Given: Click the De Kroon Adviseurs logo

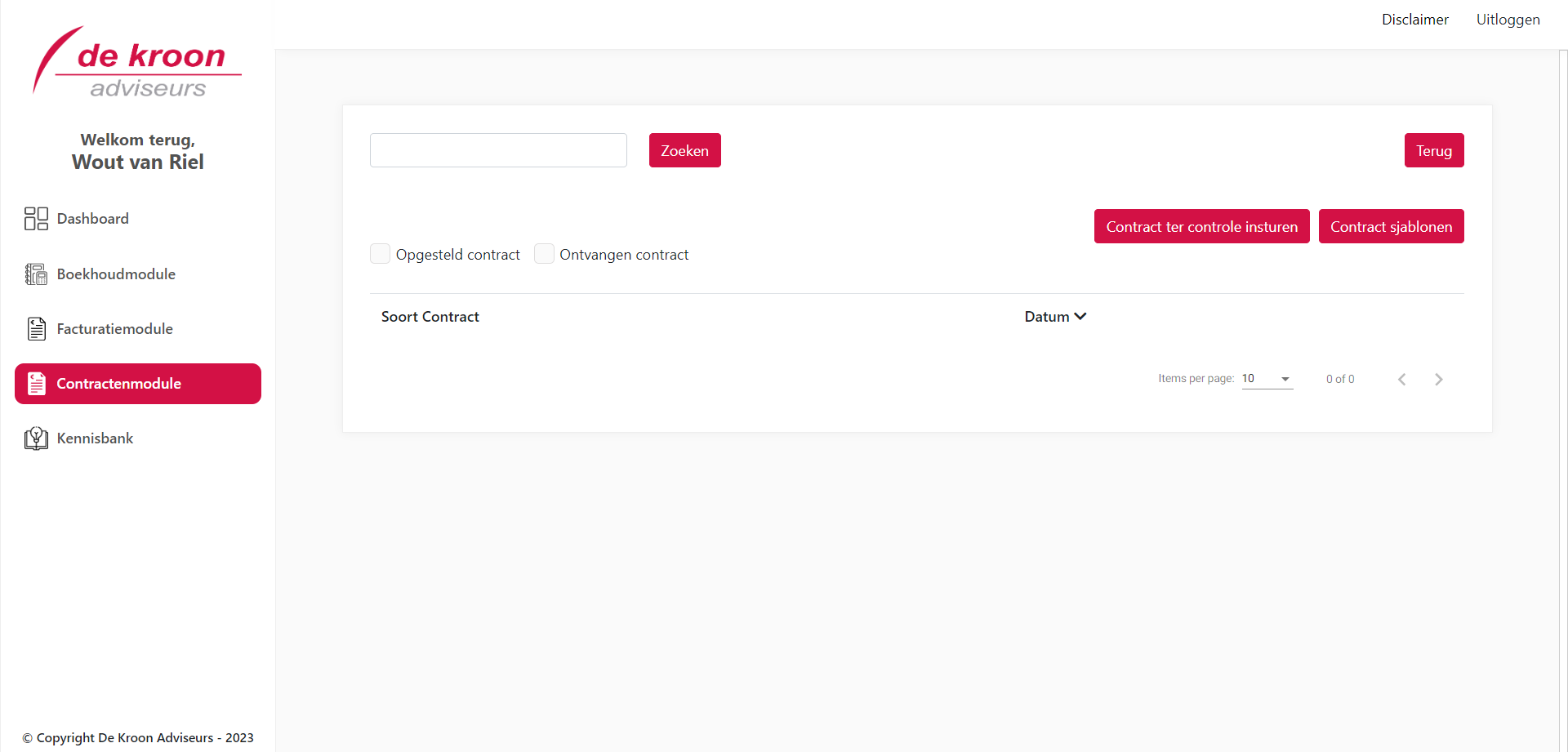Looking at the screenshot, I should click(137, 62).
